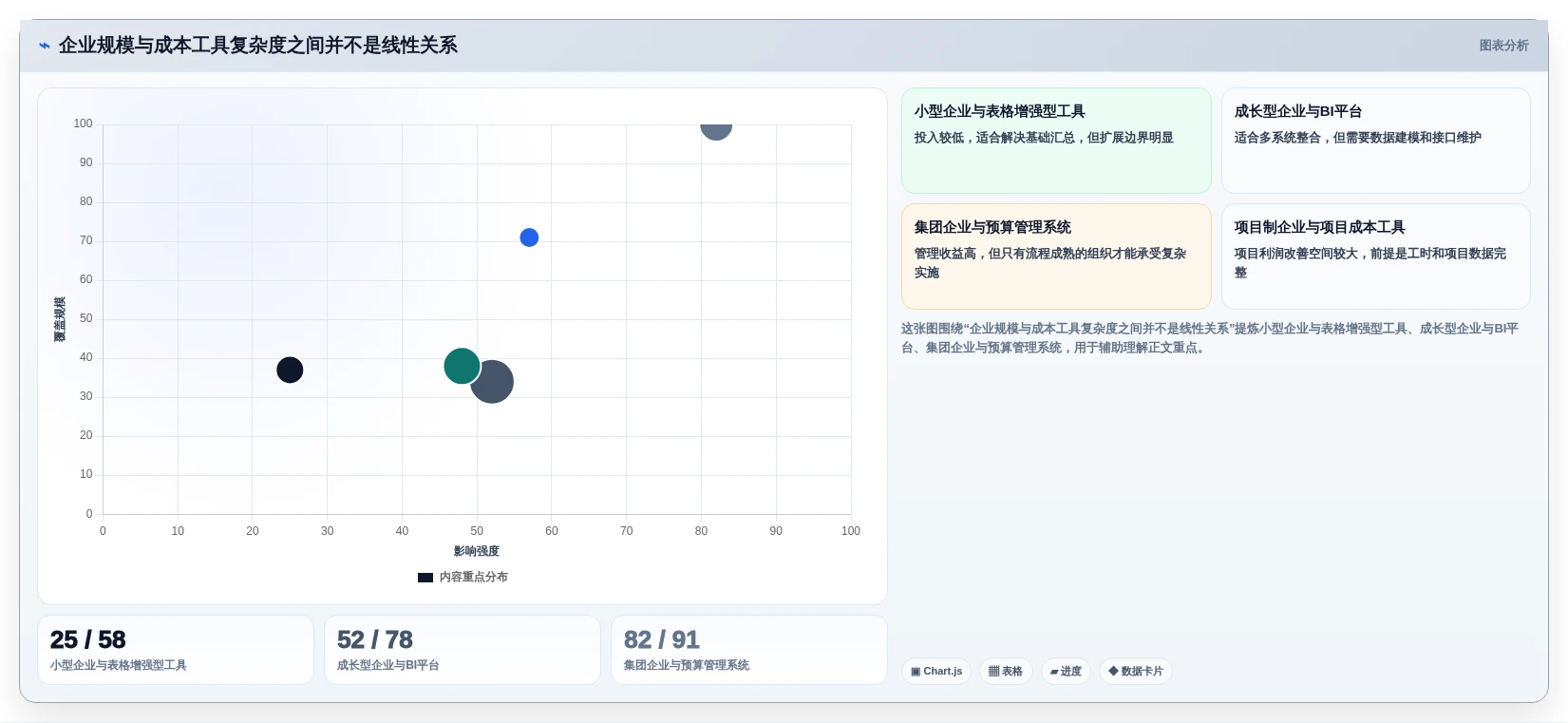Click 投入较低，适合解决基础汇总 description text
Image resolution: width=1568 pixels, height=723 pixels.
click(x=1044, y=138)
